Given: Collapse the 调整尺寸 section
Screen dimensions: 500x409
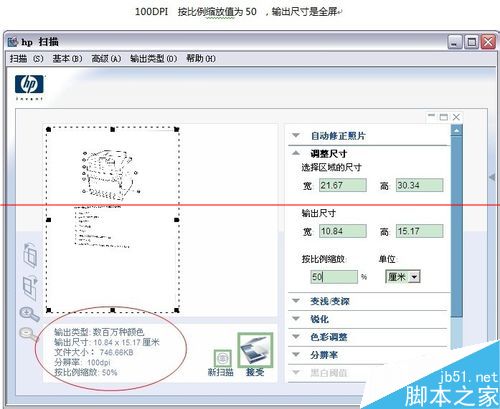Looking at the screenshot, I should coord(296,153).
